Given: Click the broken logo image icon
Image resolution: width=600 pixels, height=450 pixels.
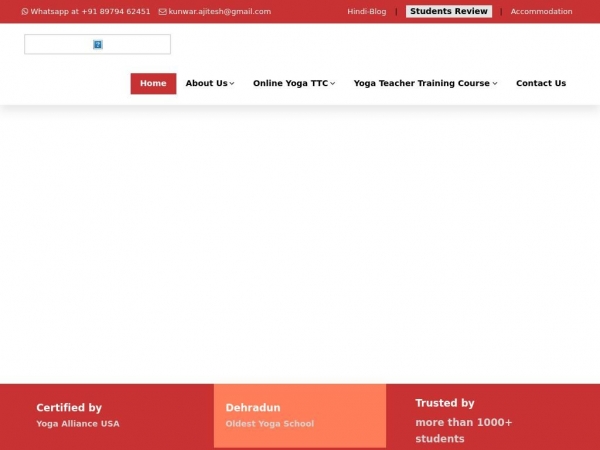Looking at the screenshot, I should click(x=98, y=44).
